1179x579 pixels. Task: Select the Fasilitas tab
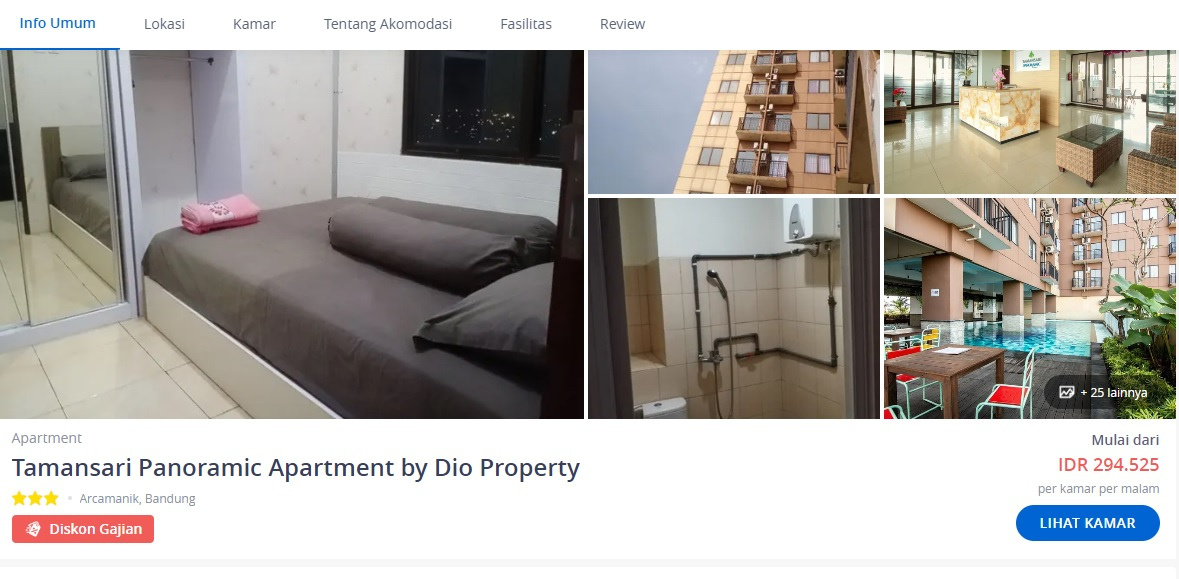(x=526, y=24)
